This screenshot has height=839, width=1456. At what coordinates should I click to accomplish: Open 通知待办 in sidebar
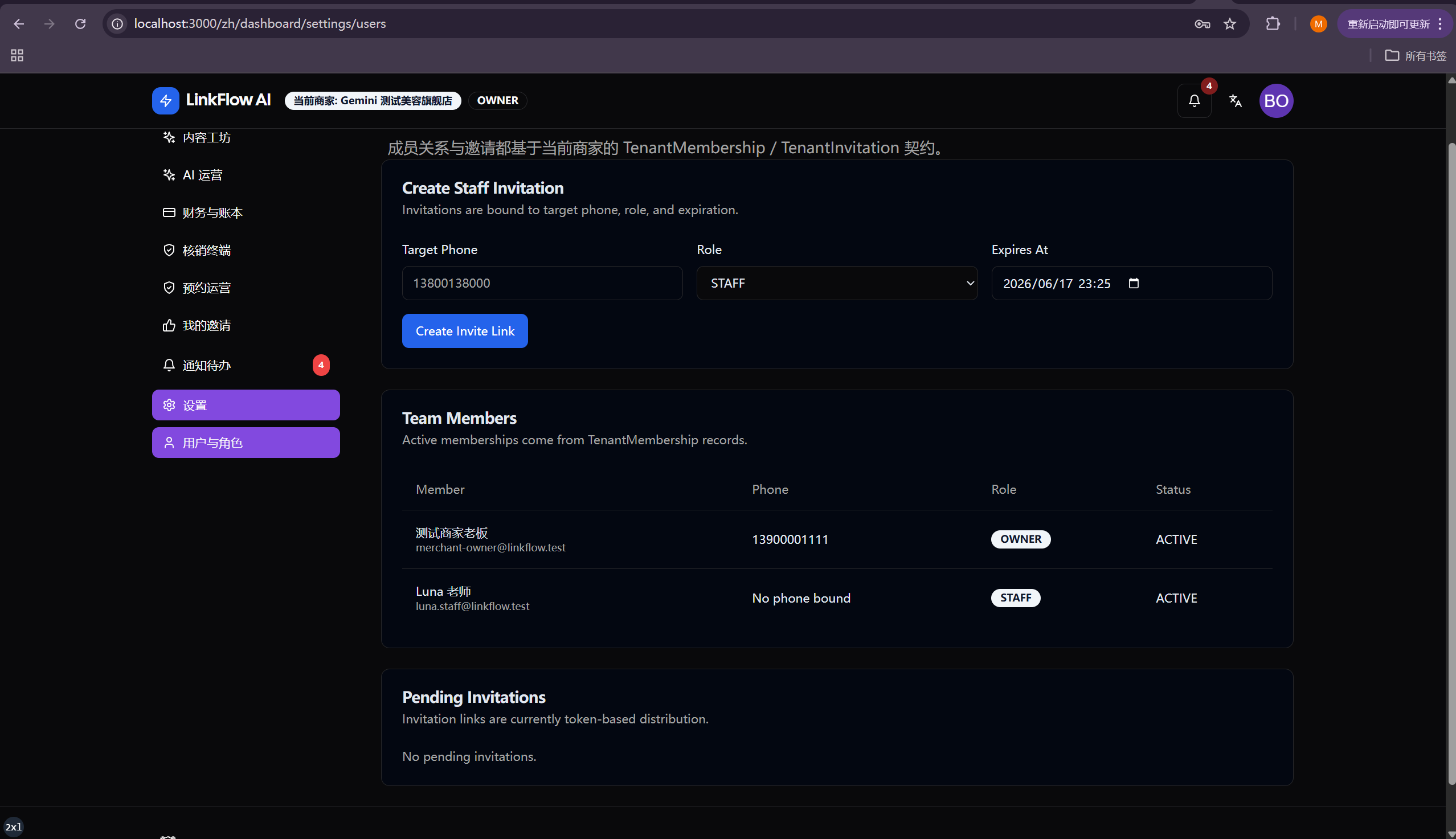tap(246, 365)
